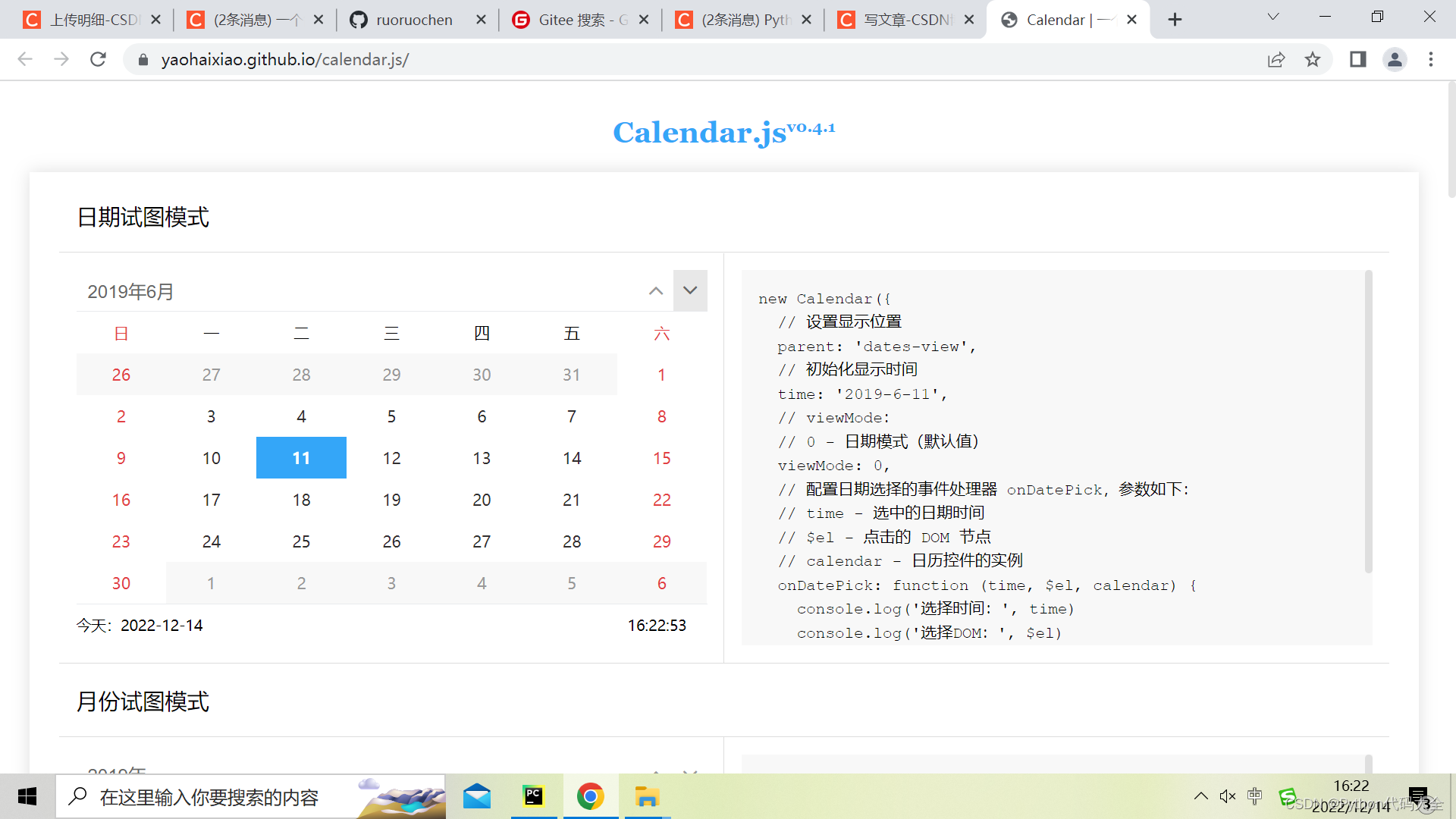This screenshot has height=819, width=1456.
Task: Click the Windows Start button
Action: pyautogui.click(x=27, y=796)
